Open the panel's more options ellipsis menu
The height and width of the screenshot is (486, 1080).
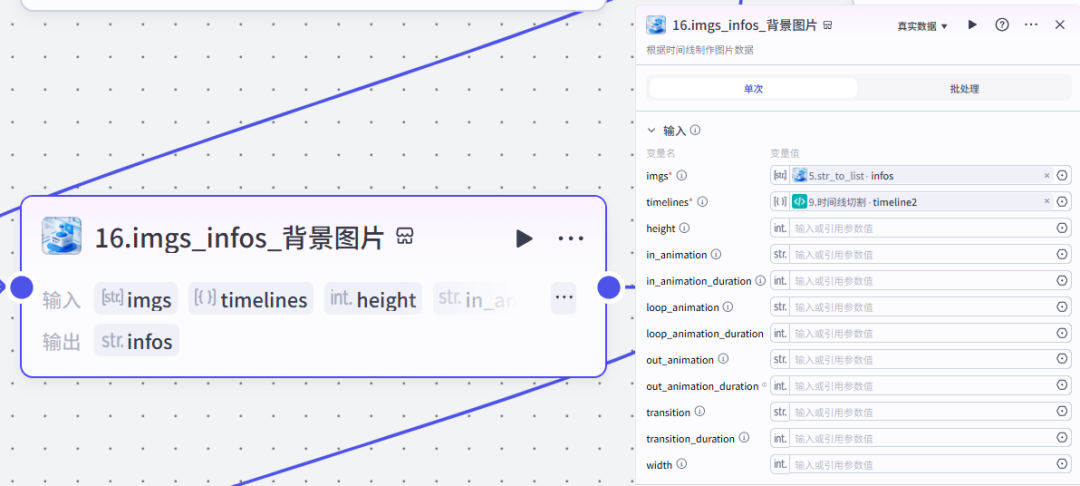(1031, 25)
